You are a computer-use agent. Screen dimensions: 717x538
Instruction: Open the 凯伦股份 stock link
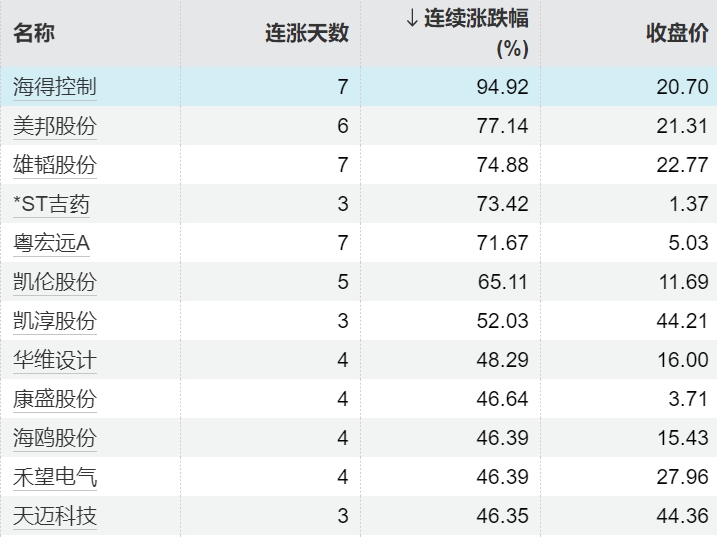coord(55,282)
